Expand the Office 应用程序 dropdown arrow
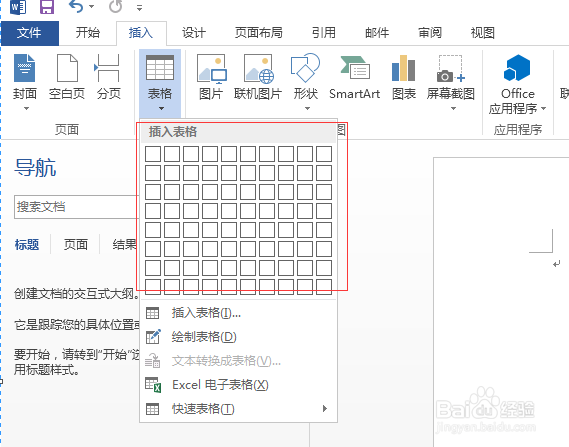This screenshot has width=569, height=447. click(544, 108)
